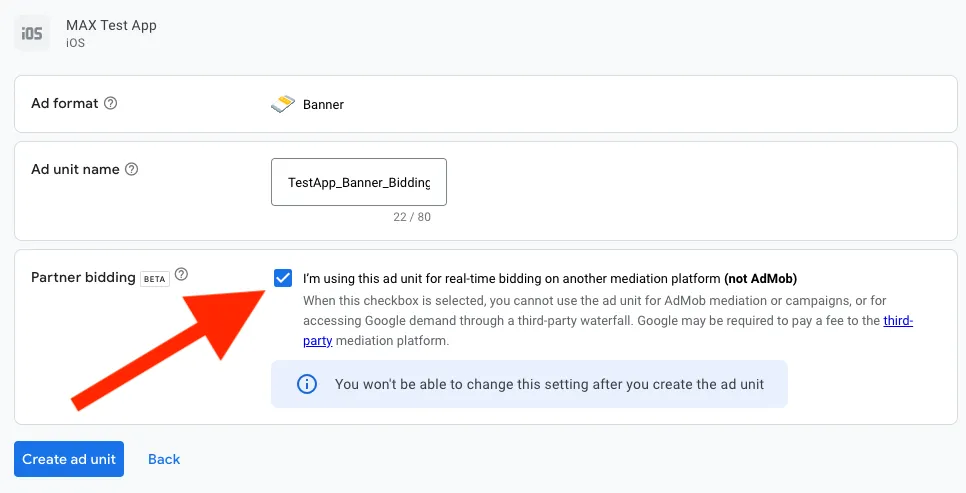Open the Ad format help tooltip icon
The image size is (966, 493).
click(111, 103)
